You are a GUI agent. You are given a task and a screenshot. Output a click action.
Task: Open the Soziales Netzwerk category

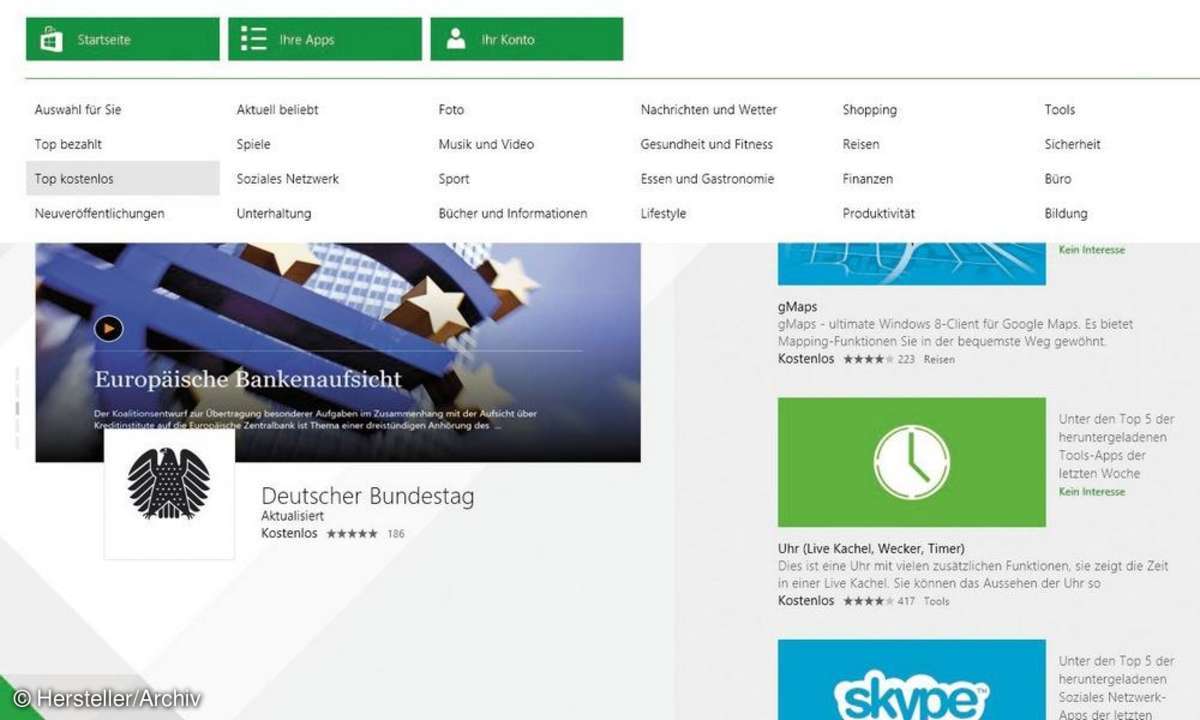(x=287, y=179)
